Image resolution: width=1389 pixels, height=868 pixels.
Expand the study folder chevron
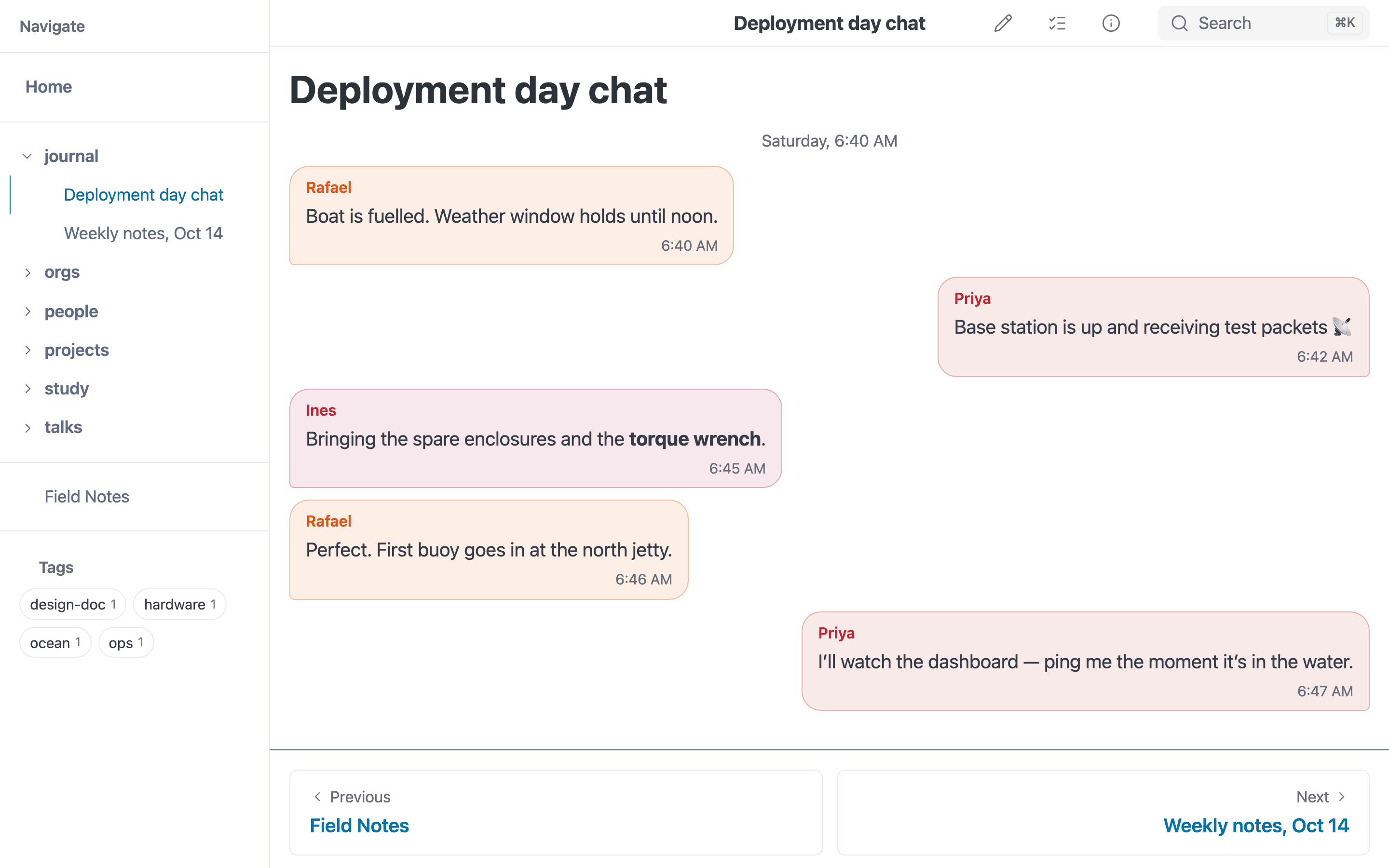coord(27,389)
